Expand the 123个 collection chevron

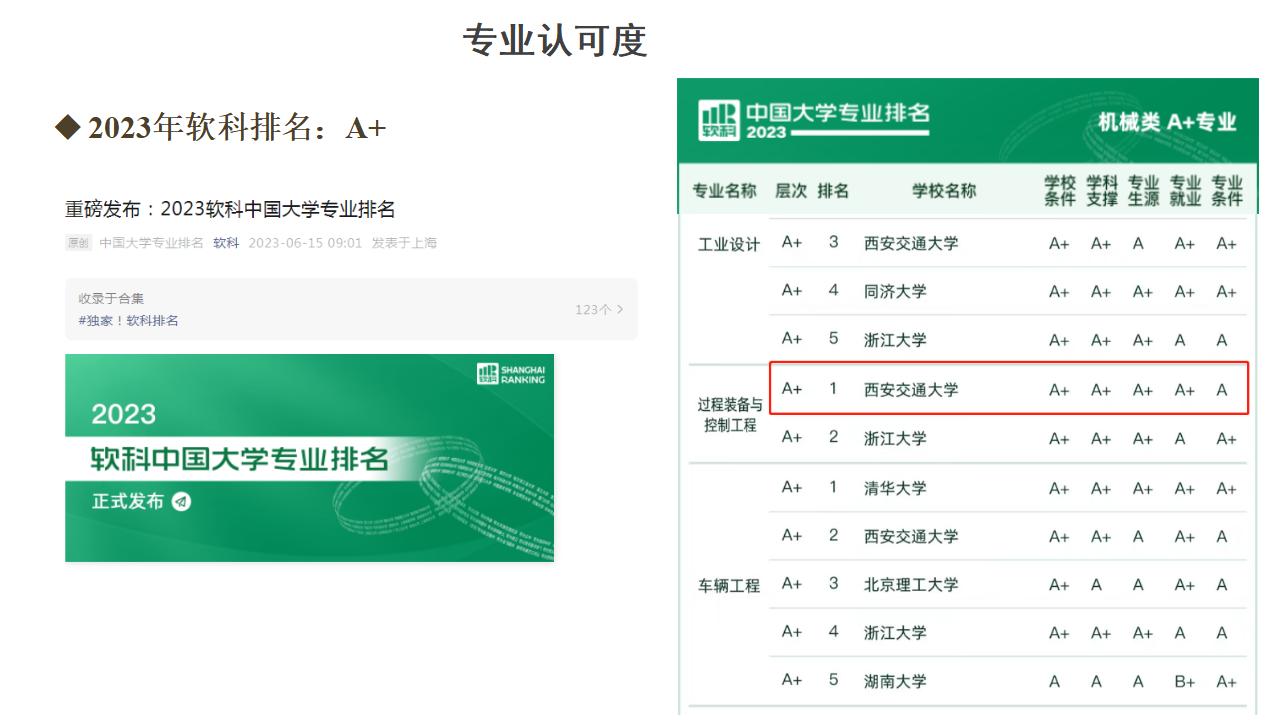tap(620, 309)
